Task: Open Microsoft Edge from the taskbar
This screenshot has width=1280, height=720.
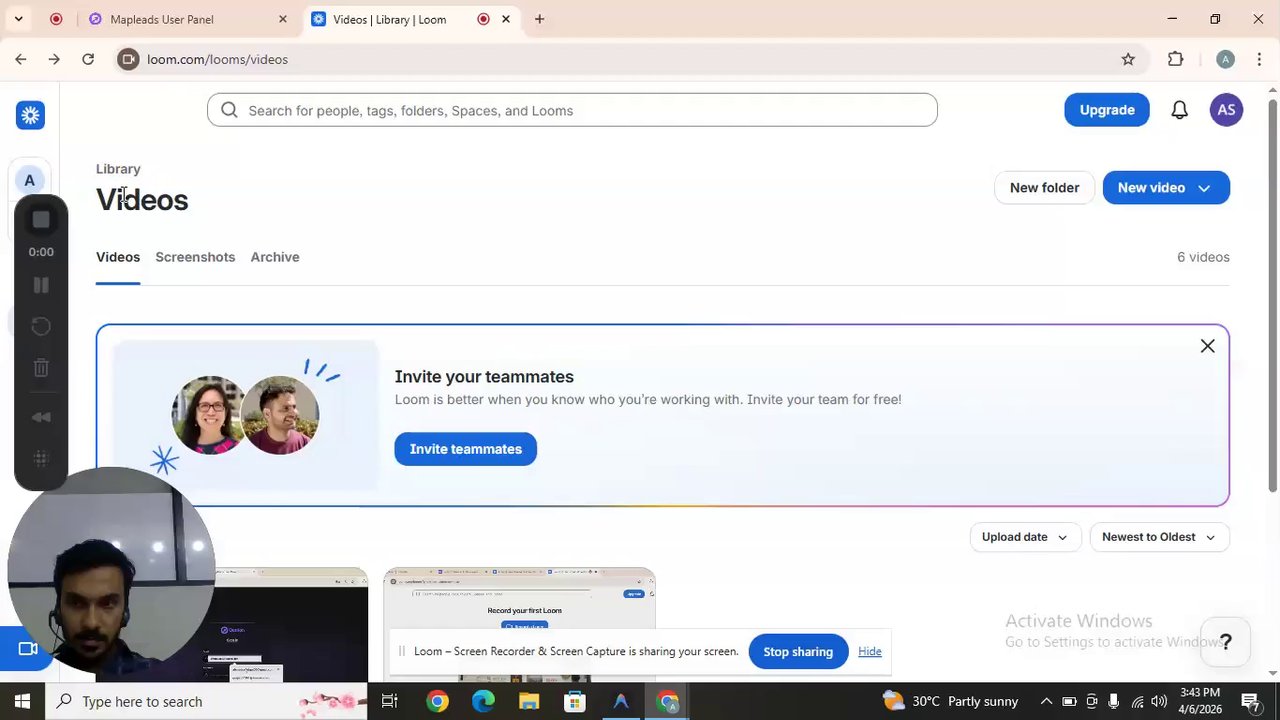Action: tap(483, 701)
